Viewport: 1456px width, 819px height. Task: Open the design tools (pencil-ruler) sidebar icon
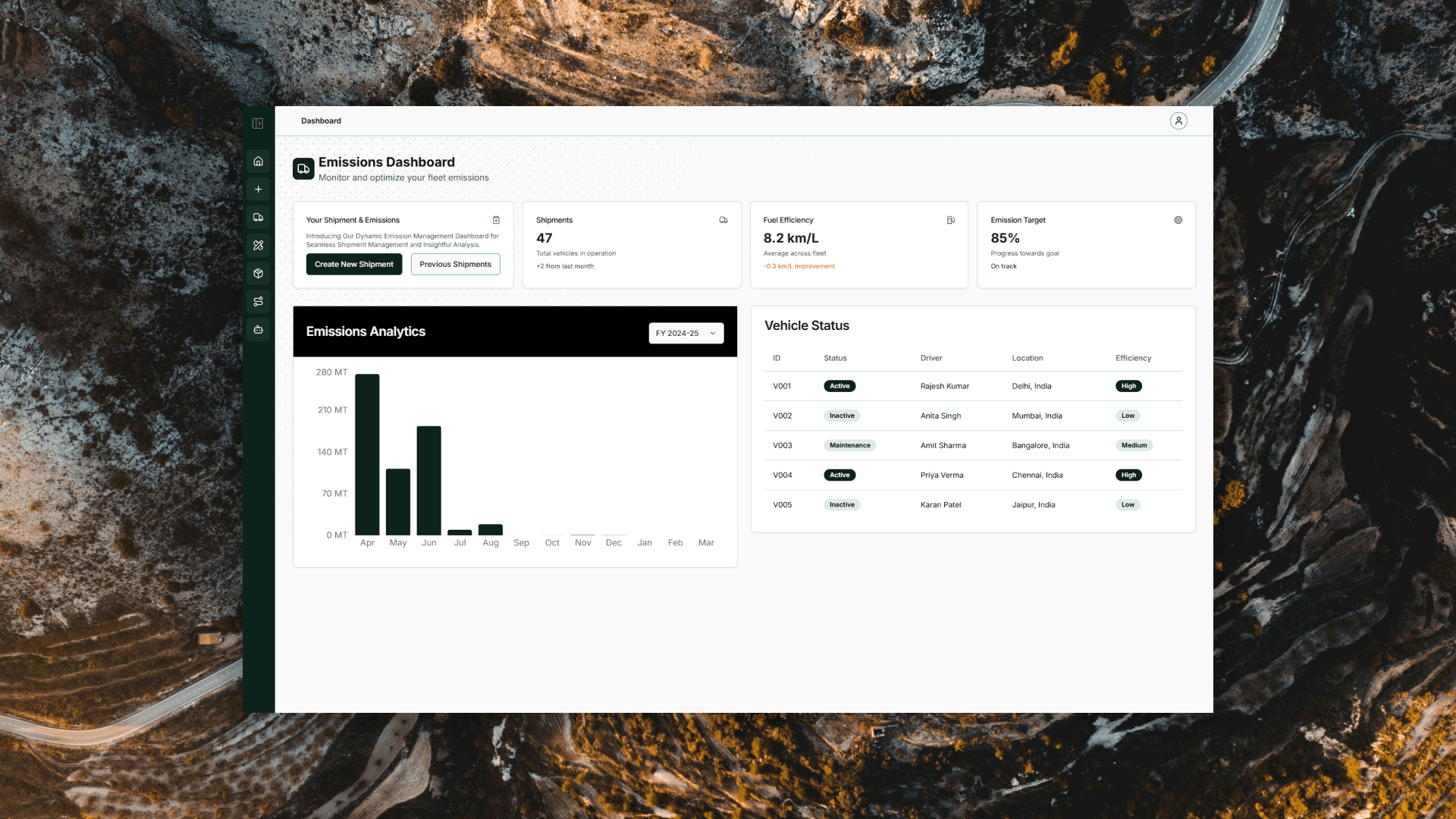click(x=258, y=246)
